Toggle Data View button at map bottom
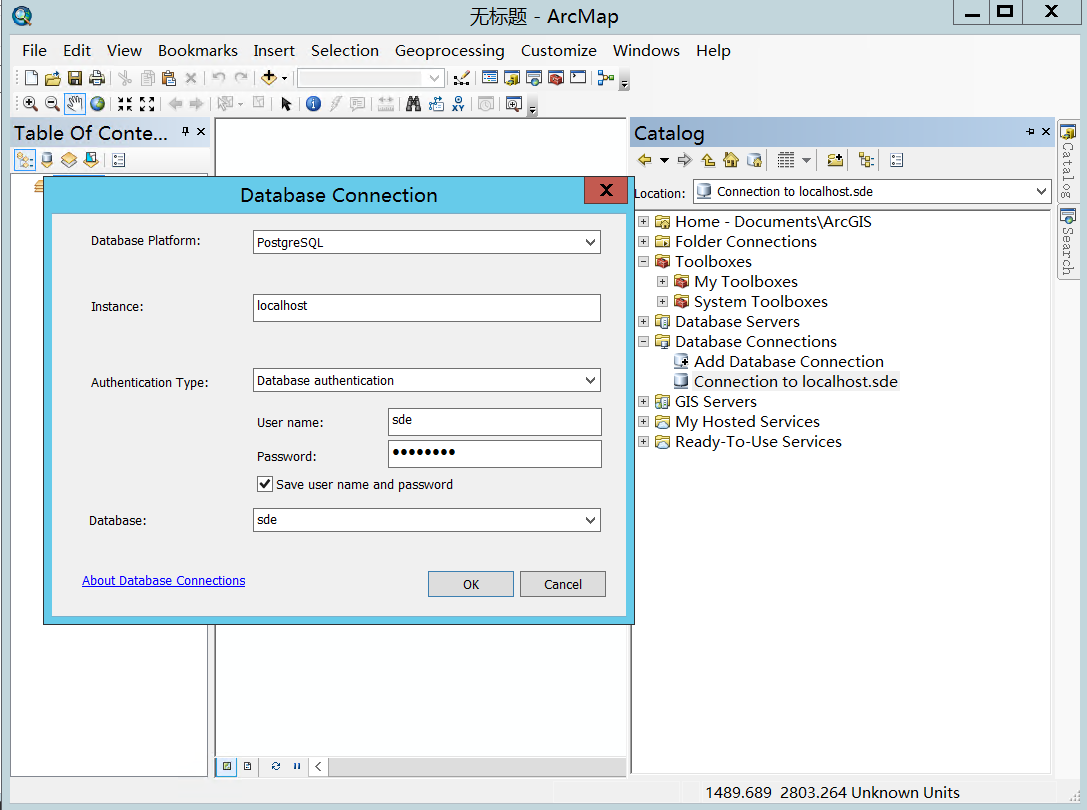 coord(227,766)
